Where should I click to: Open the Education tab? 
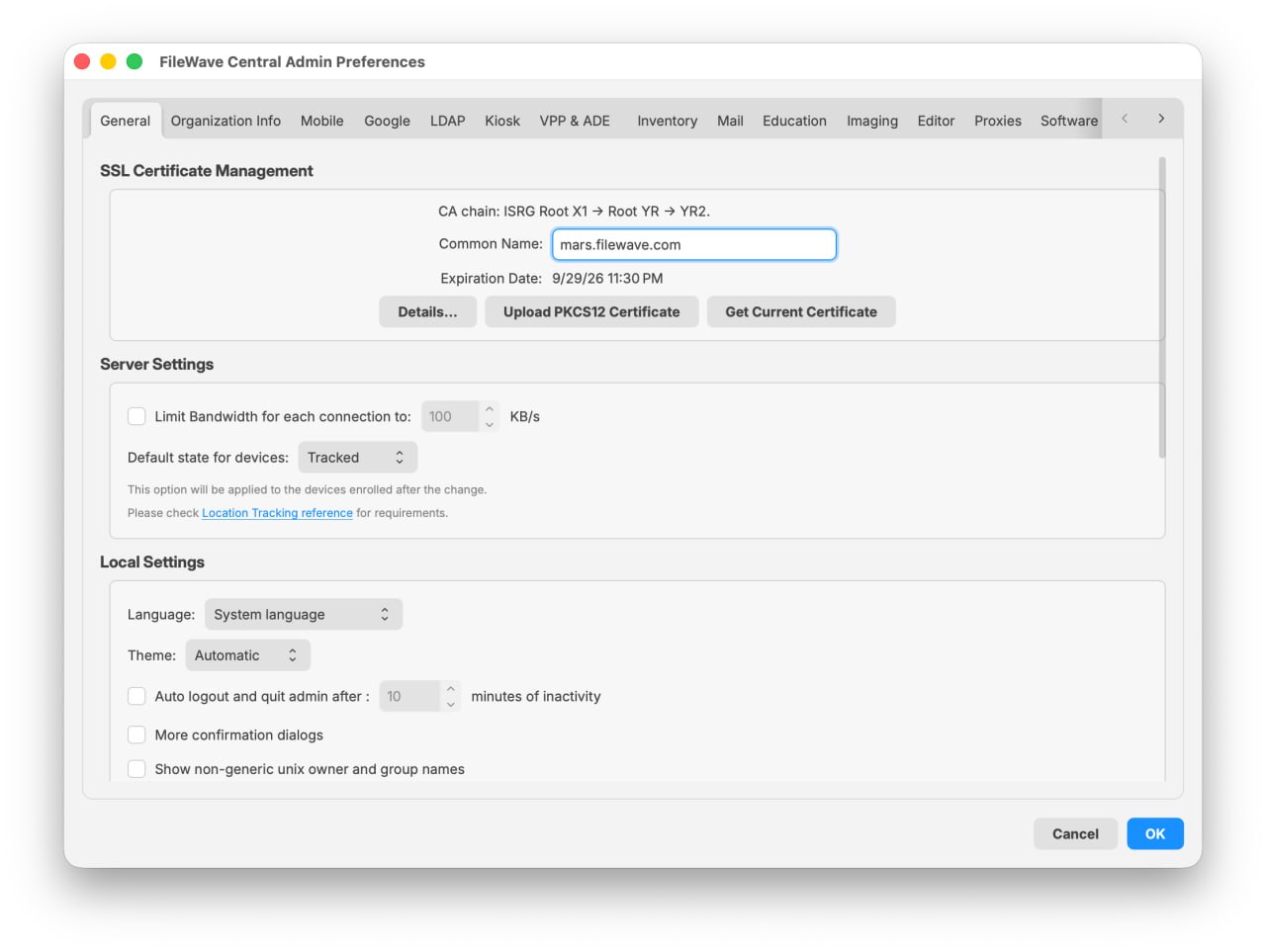click(x=794, y=121)
